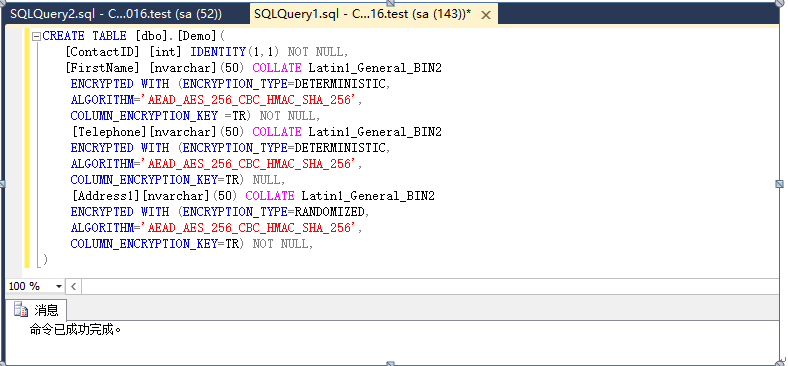
Task: Click the CREATE TABLE keyword
Action: click(x=84, y=36)
